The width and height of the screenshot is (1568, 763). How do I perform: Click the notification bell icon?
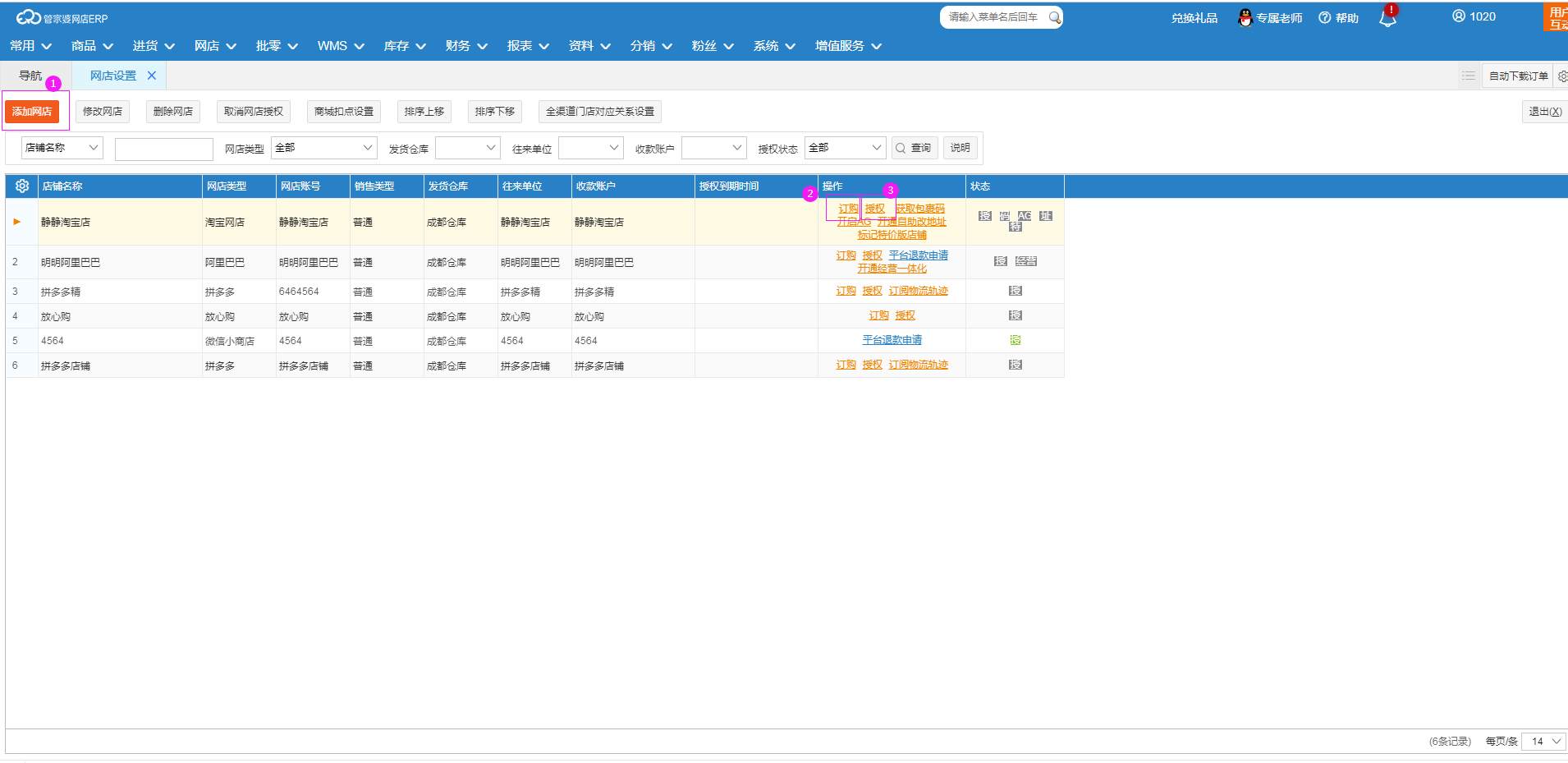[1387, 19]
